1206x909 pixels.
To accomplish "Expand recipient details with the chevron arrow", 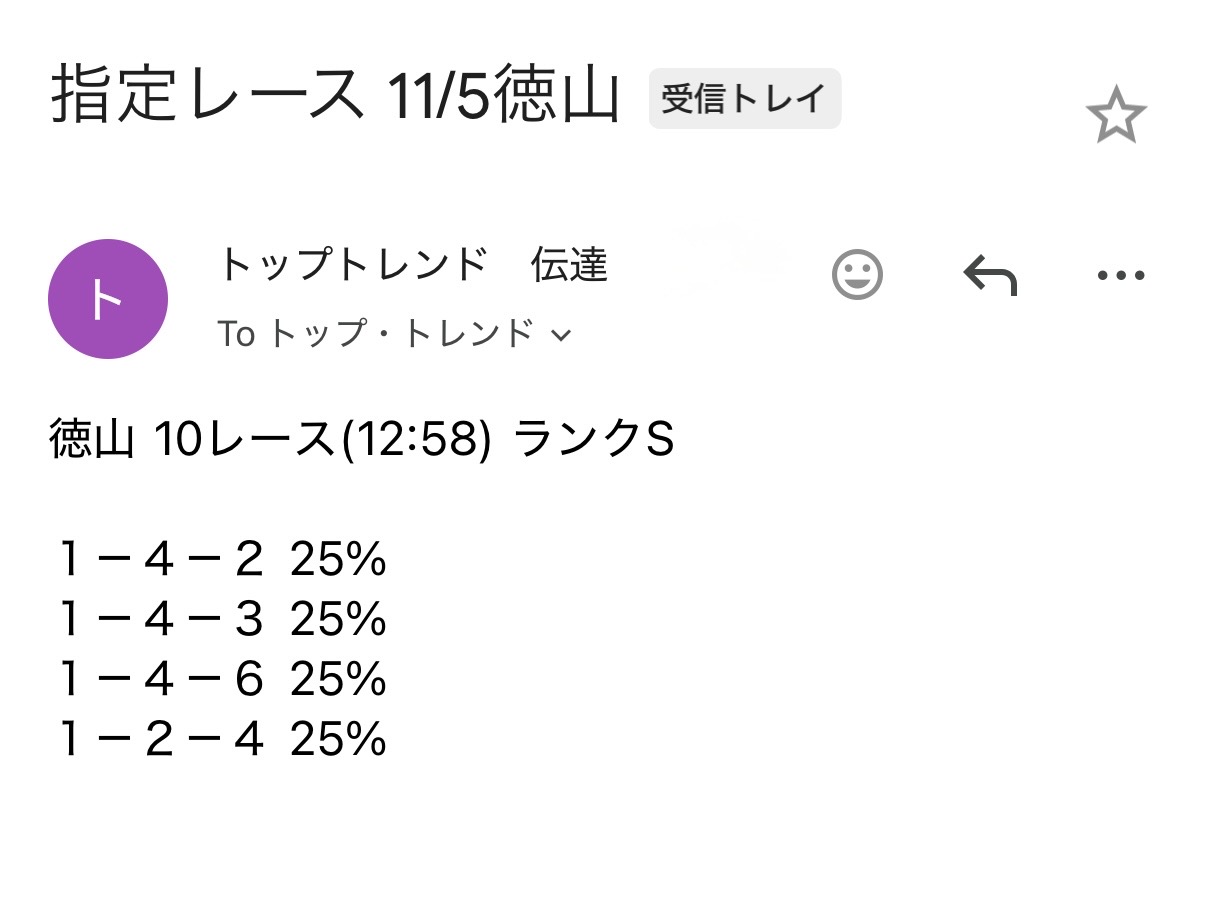I will (561, 335).
